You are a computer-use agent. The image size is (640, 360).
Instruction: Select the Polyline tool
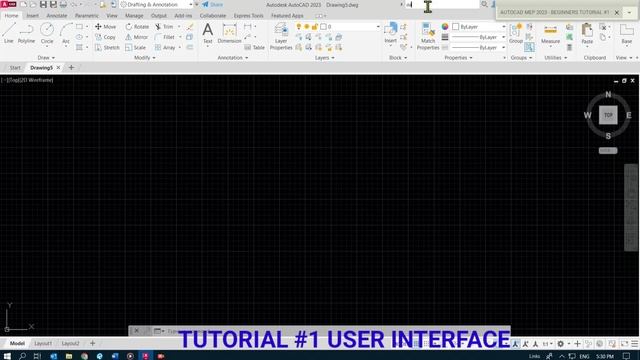coord(26,33)
